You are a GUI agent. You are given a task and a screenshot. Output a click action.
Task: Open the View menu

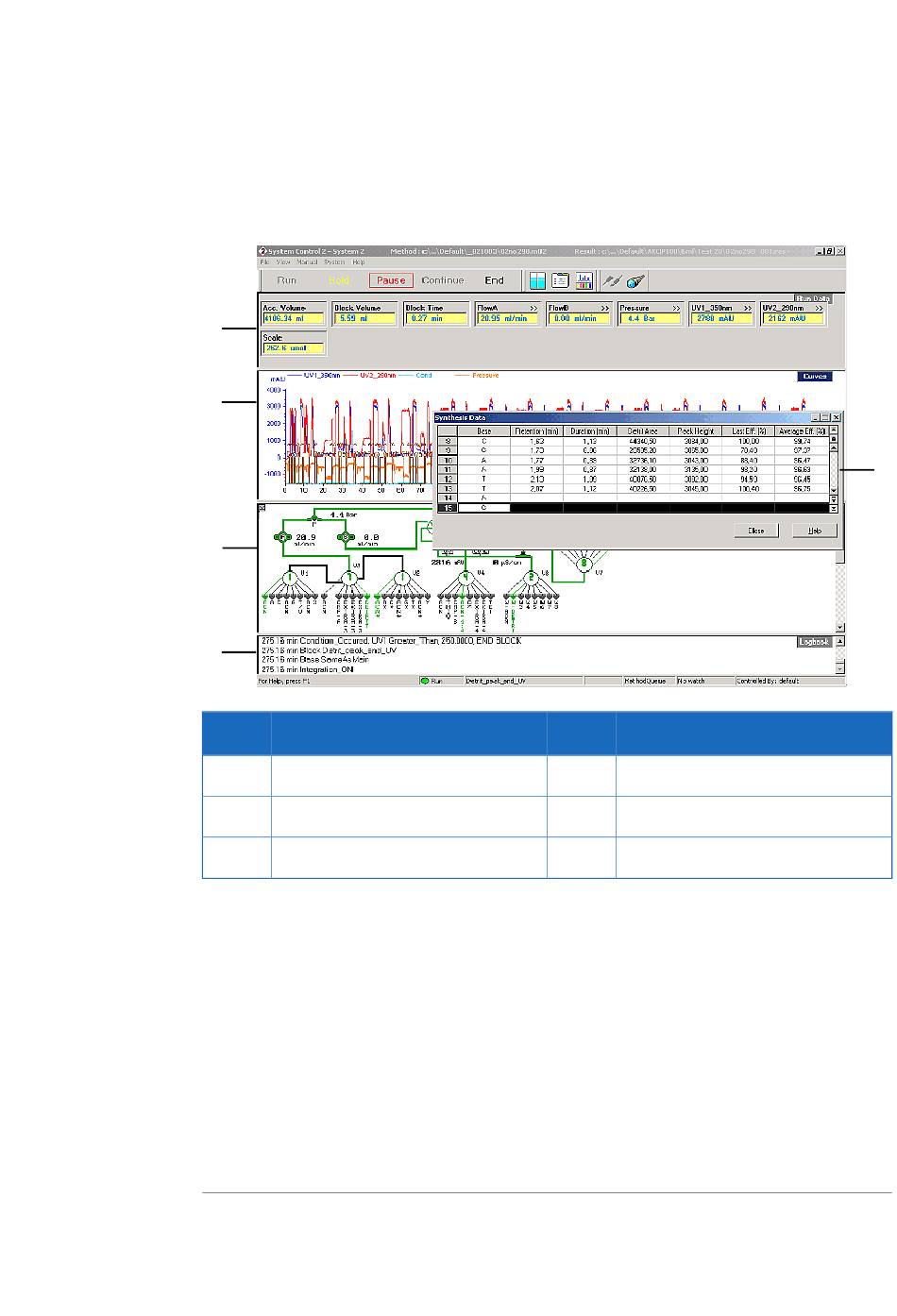click(283, 262)
